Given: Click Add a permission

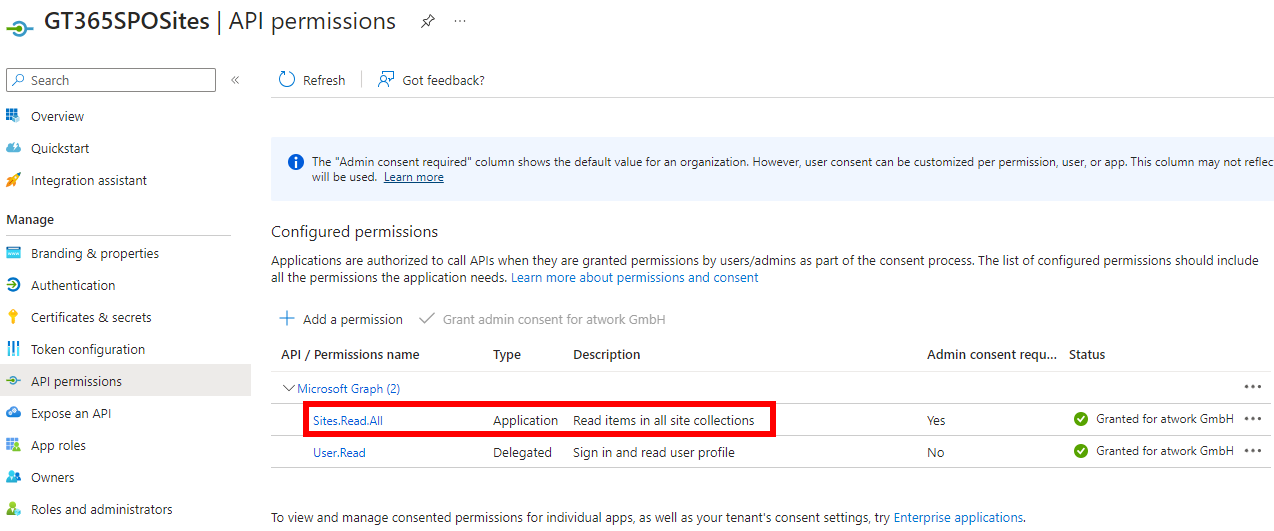Looking at the screenshot, I should point(352,319).
